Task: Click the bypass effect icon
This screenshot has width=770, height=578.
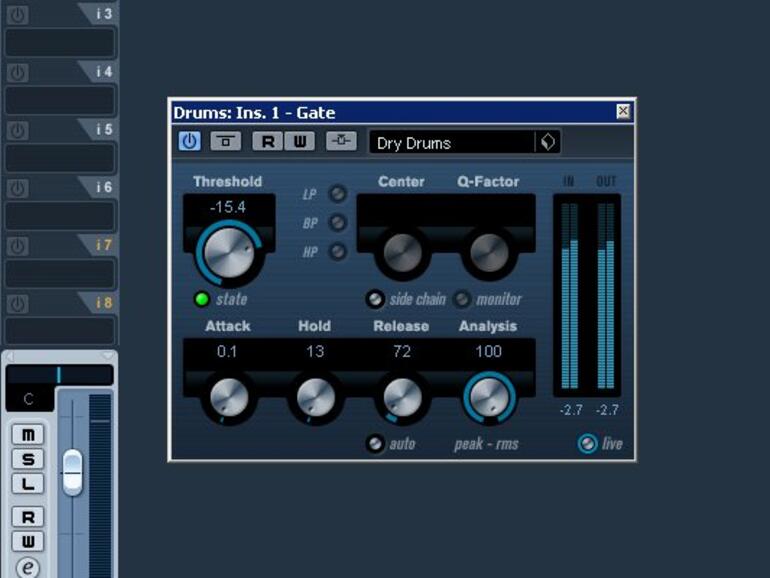Action: click(225, 142)
